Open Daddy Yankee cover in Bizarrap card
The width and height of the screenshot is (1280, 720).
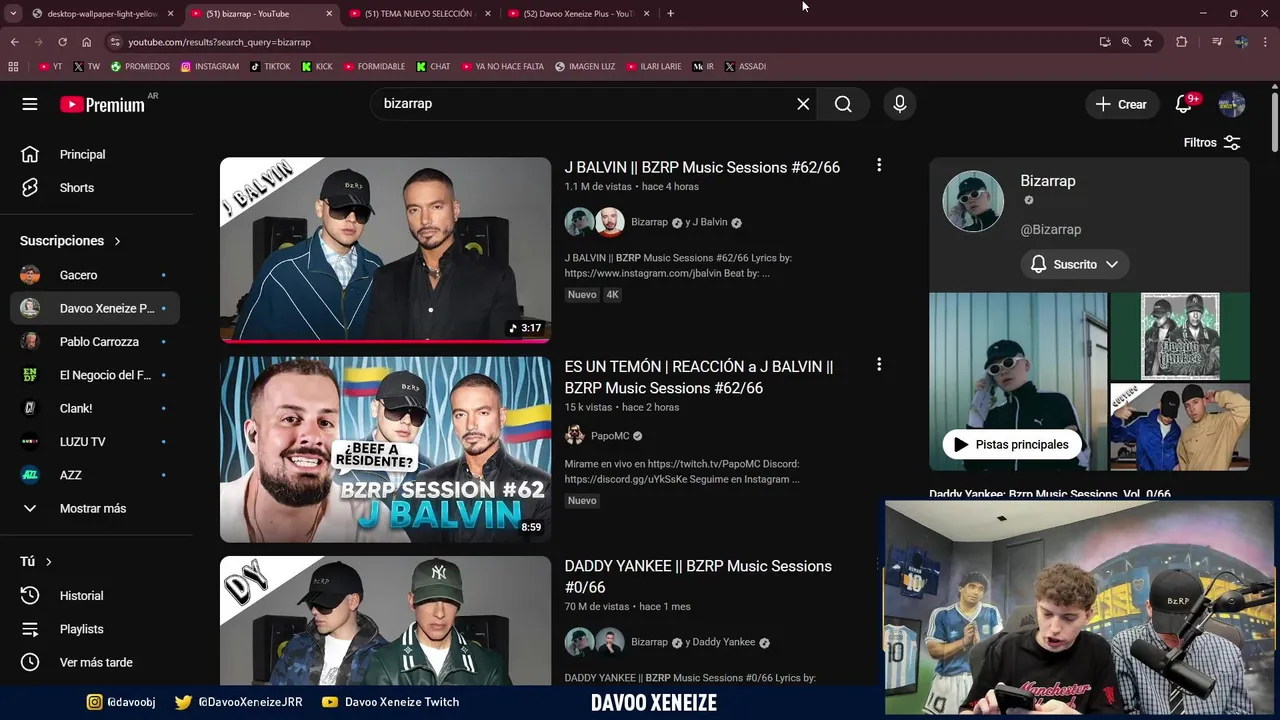(1180, 336)
